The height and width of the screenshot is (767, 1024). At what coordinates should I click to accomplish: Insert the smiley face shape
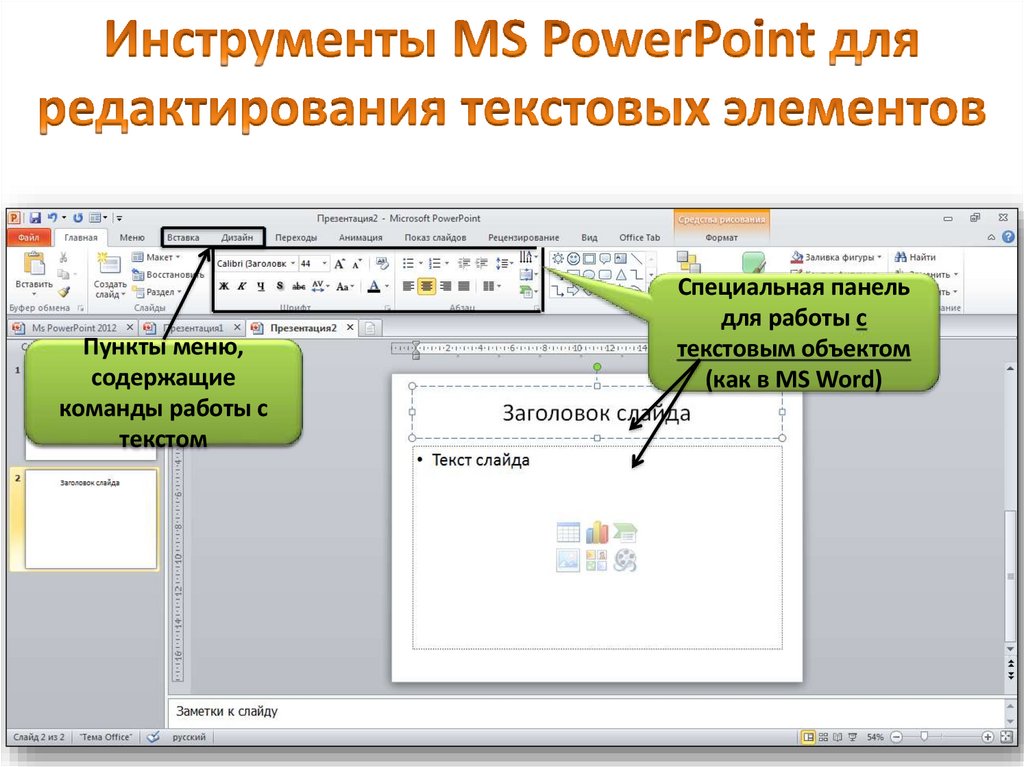pyautogui.click(x=573, y=259)
